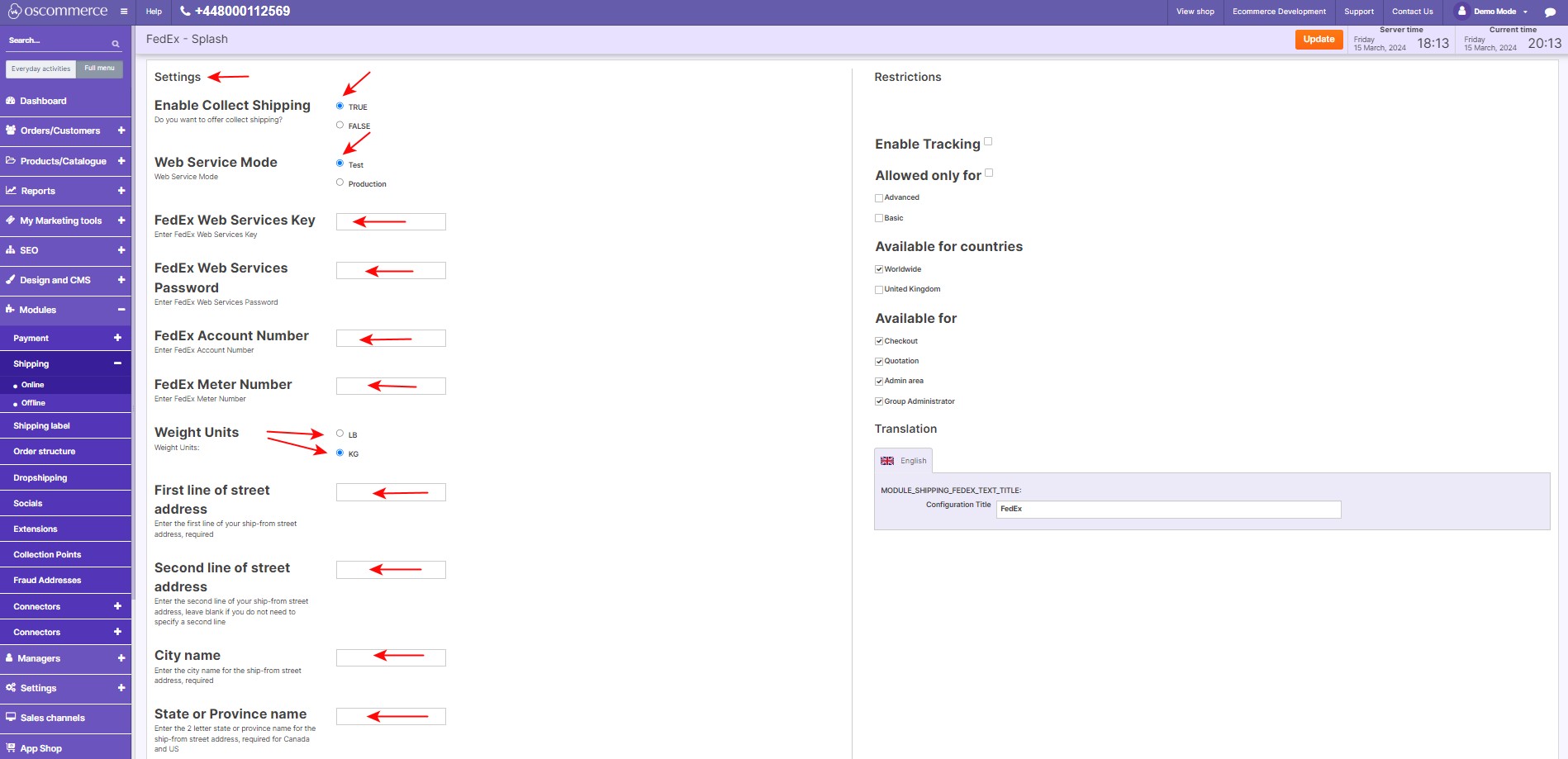
Task: Click the chat icon in the top bar
Action: pyautogui.click(x=1551, y=12)
